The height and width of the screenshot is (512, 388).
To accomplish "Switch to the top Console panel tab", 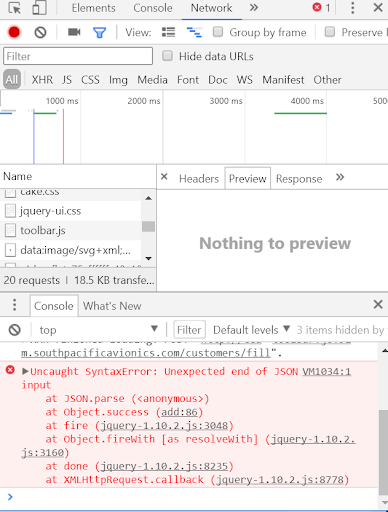I will pyautogui.click(x=153, y=8).
